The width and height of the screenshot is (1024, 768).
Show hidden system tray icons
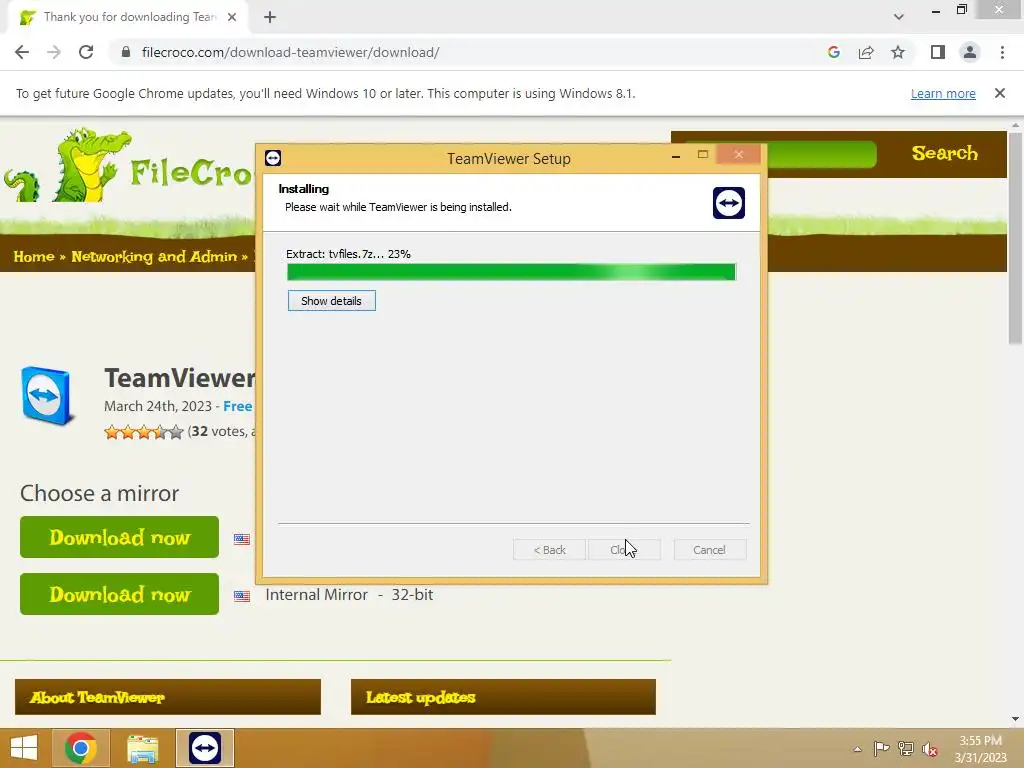[857, 749]
